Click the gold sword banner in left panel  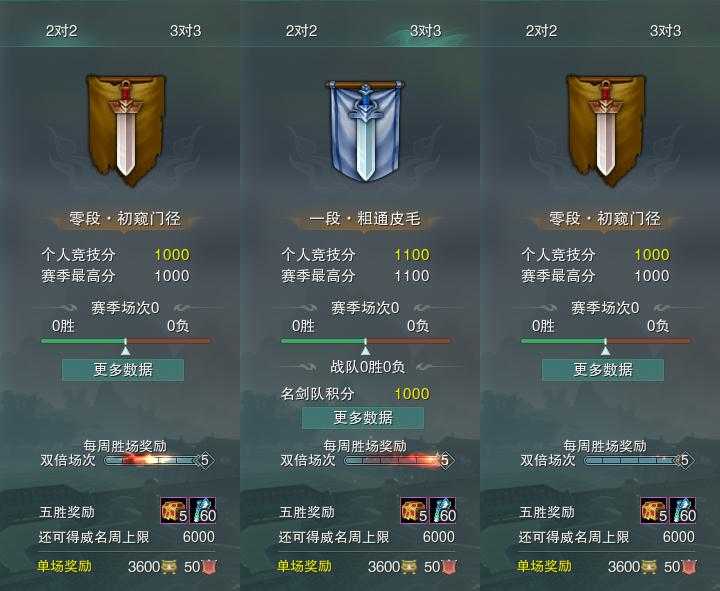[x=125, y=130]
